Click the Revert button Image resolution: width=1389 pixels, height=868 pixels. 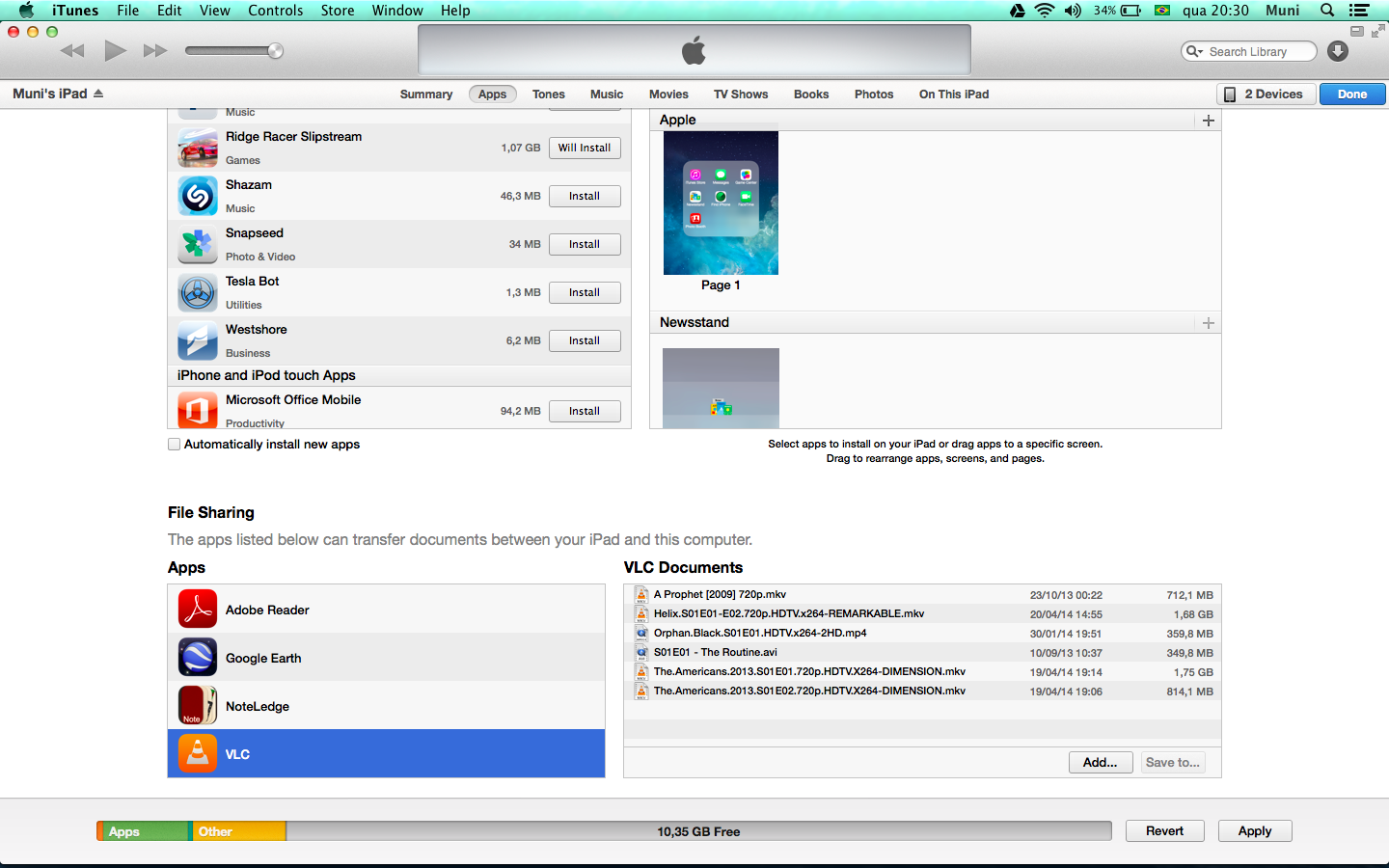tap(1164, 831)
